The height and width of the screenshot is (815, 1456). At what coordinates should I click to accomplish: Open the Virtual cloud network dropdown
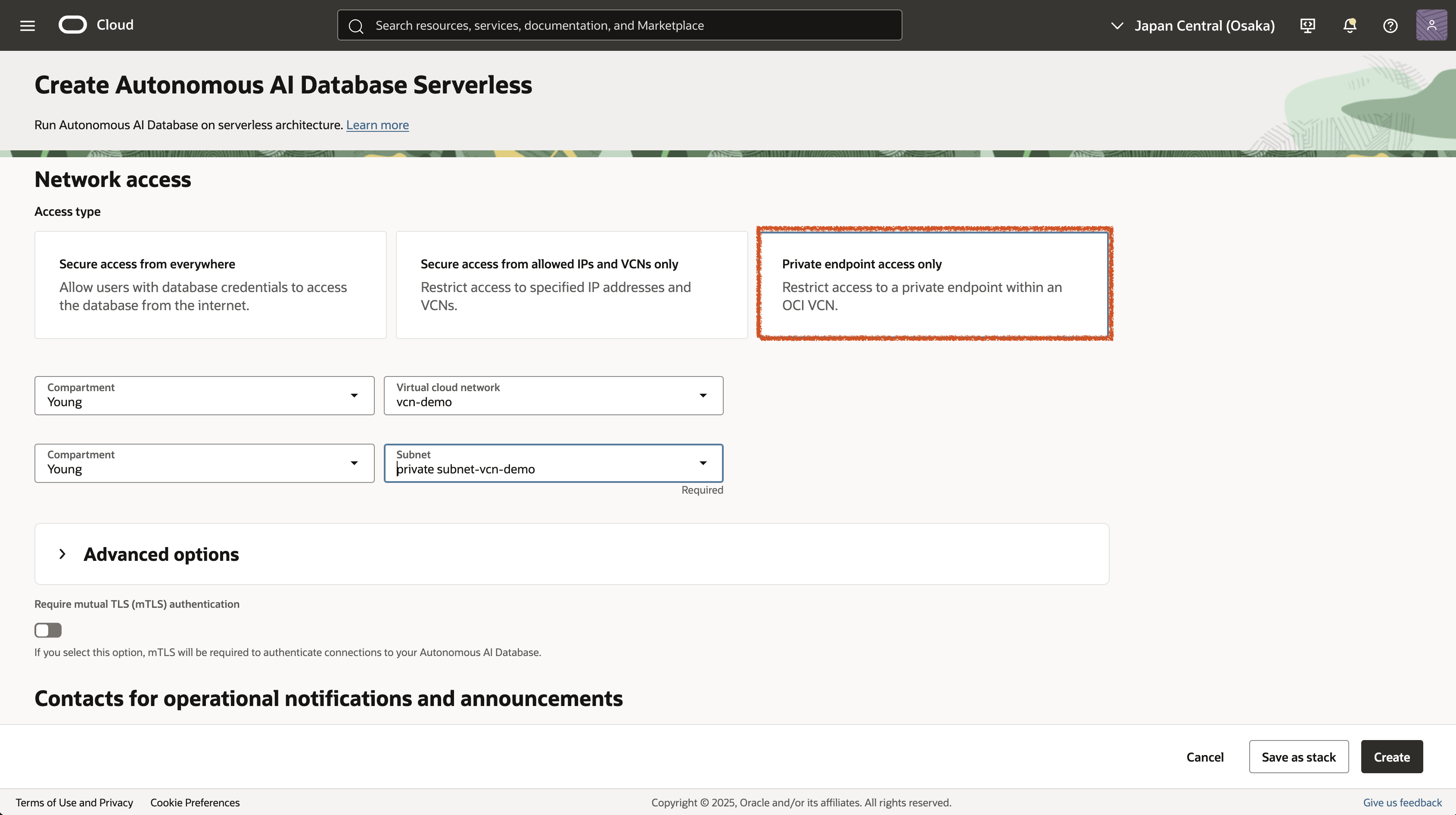[x=553, y=395]
